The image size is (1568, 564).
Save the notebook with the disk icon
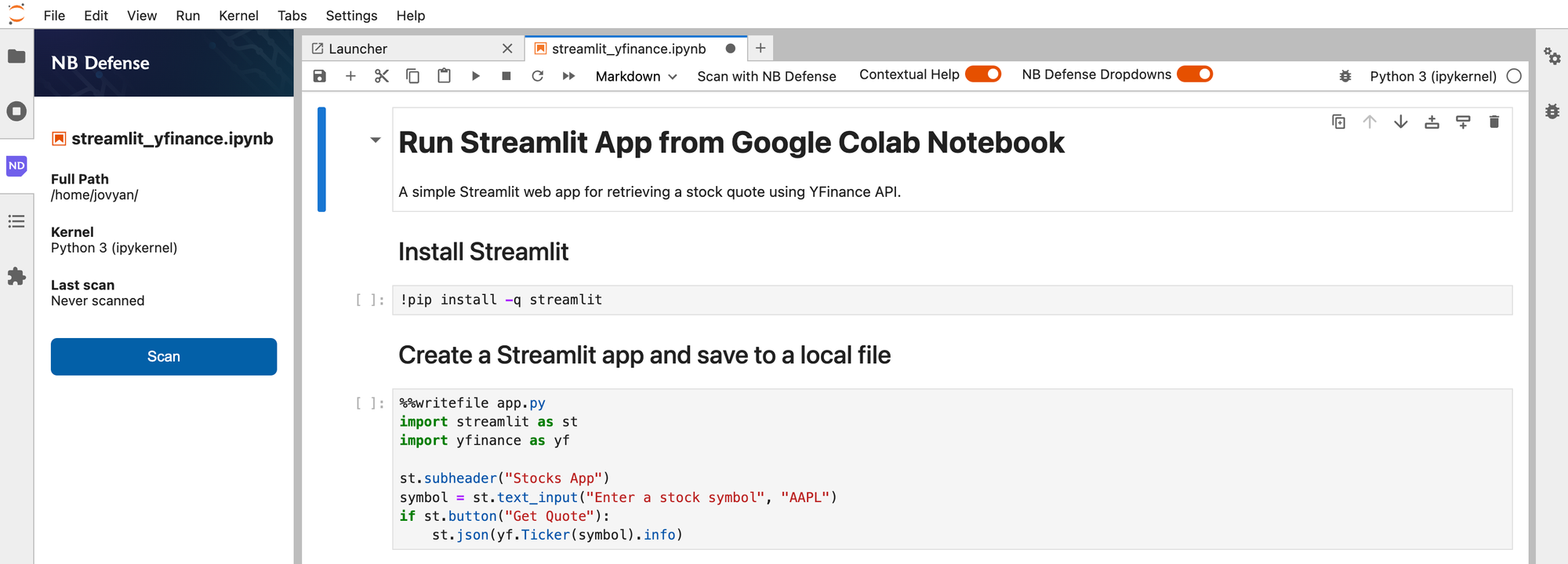click(x=319, y=76)
